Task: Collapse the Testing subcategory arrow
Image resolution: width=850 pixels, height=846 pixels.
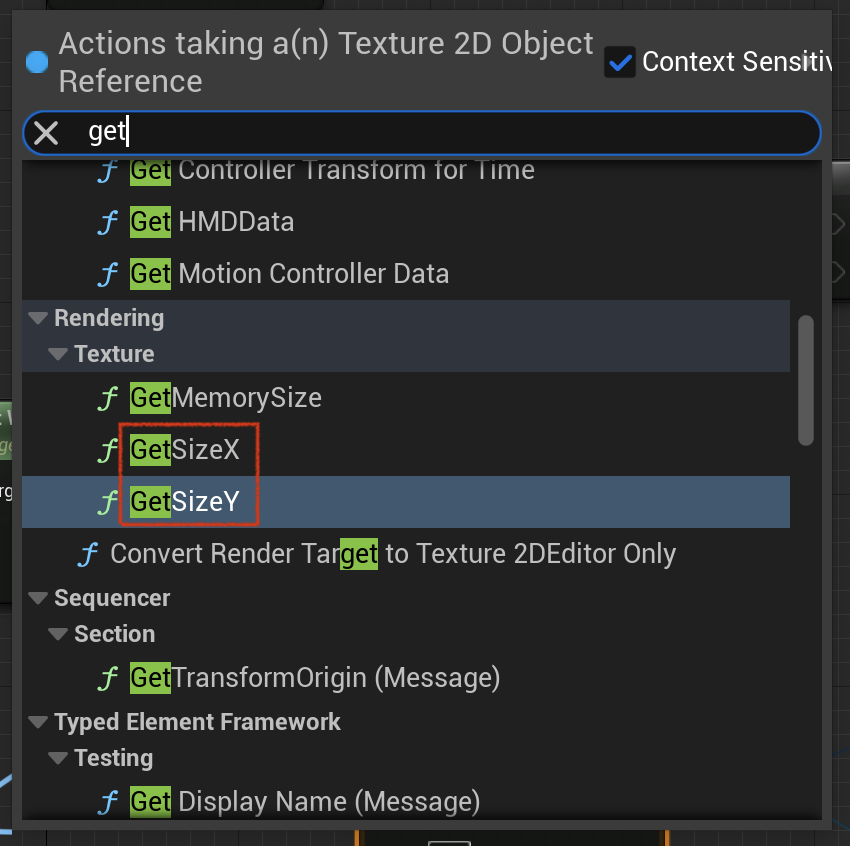Action: click(58, 758)
